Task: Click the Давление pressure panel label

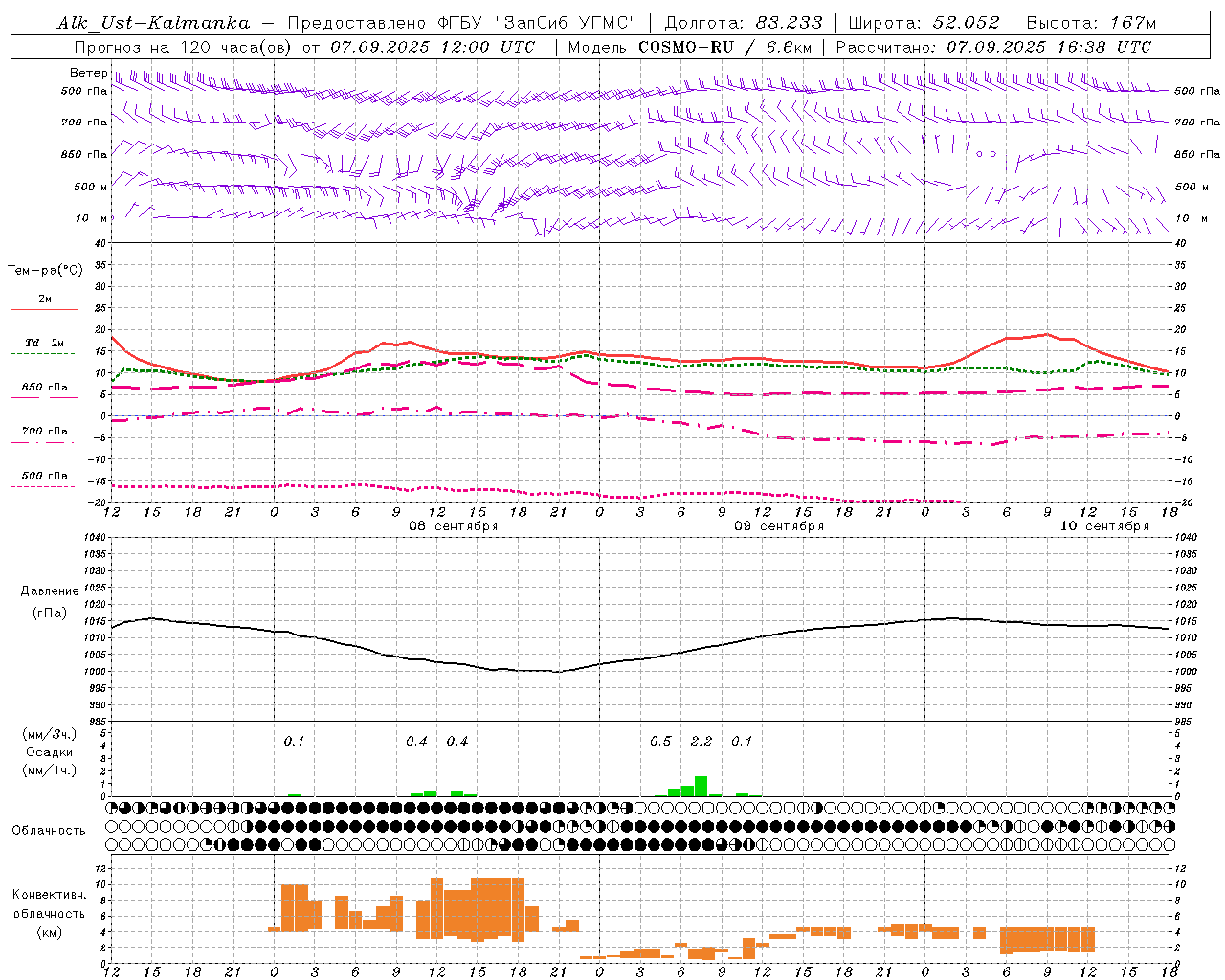Action: tap(50, 591)
